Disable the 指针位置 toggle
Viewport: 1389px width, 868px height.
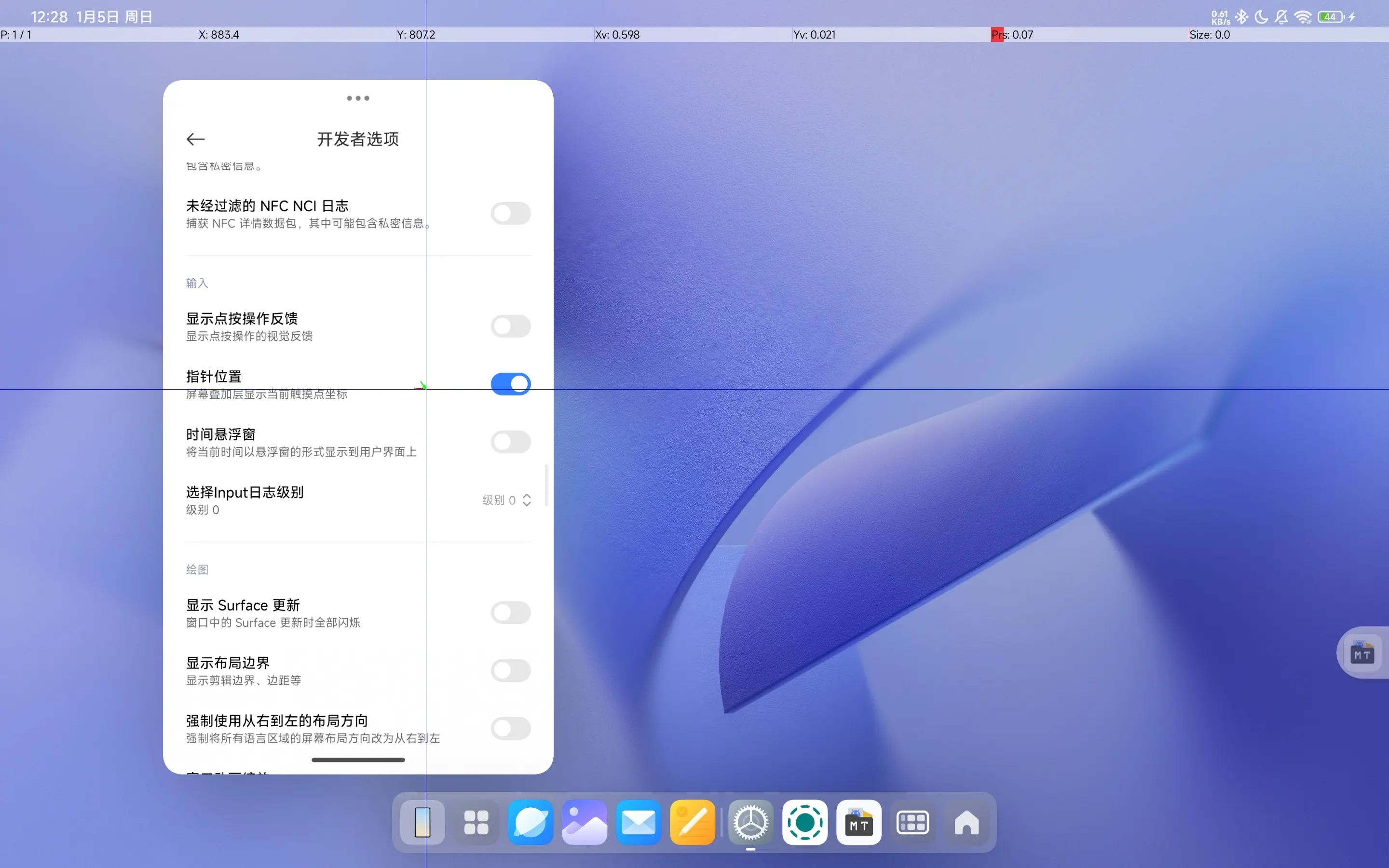pos(510,383)
